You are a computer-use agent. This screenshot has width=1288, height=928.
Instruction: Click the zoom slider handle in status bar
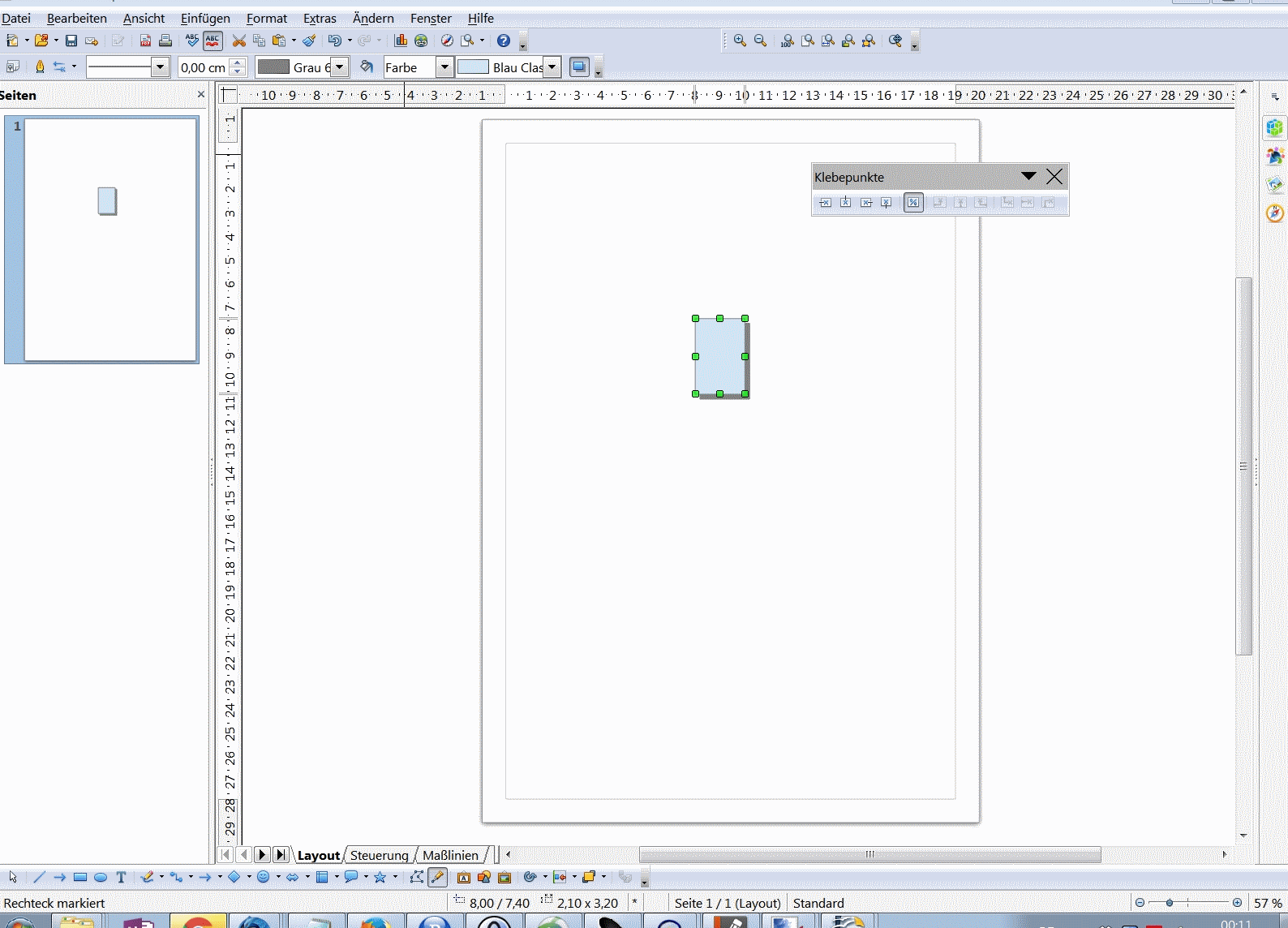[x=1169, y=903]
